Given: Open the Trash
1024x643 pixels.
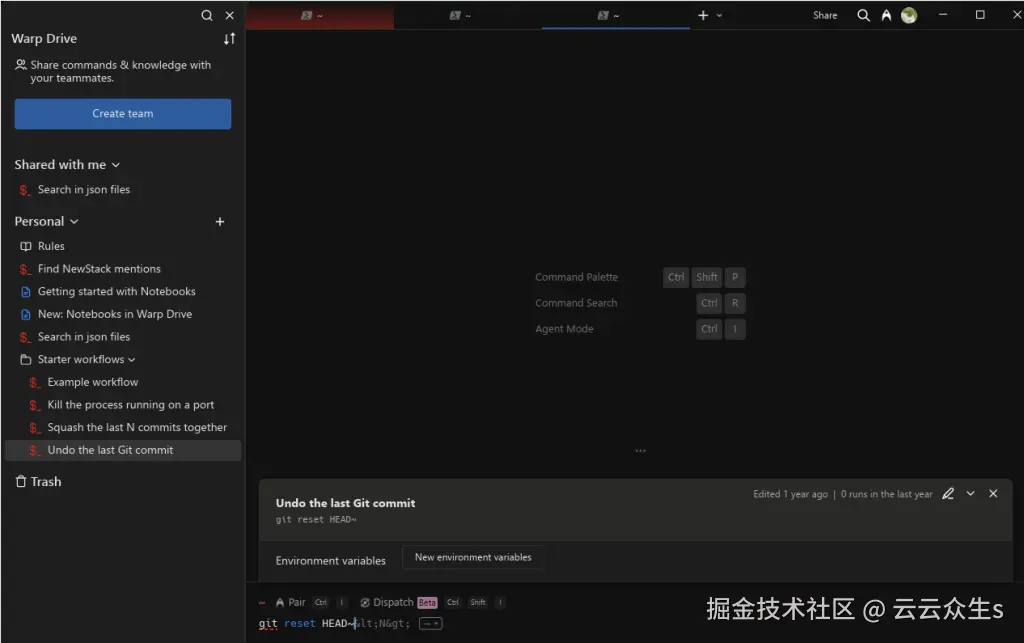Looking at the screenshot, I should (x=39, y=482).
